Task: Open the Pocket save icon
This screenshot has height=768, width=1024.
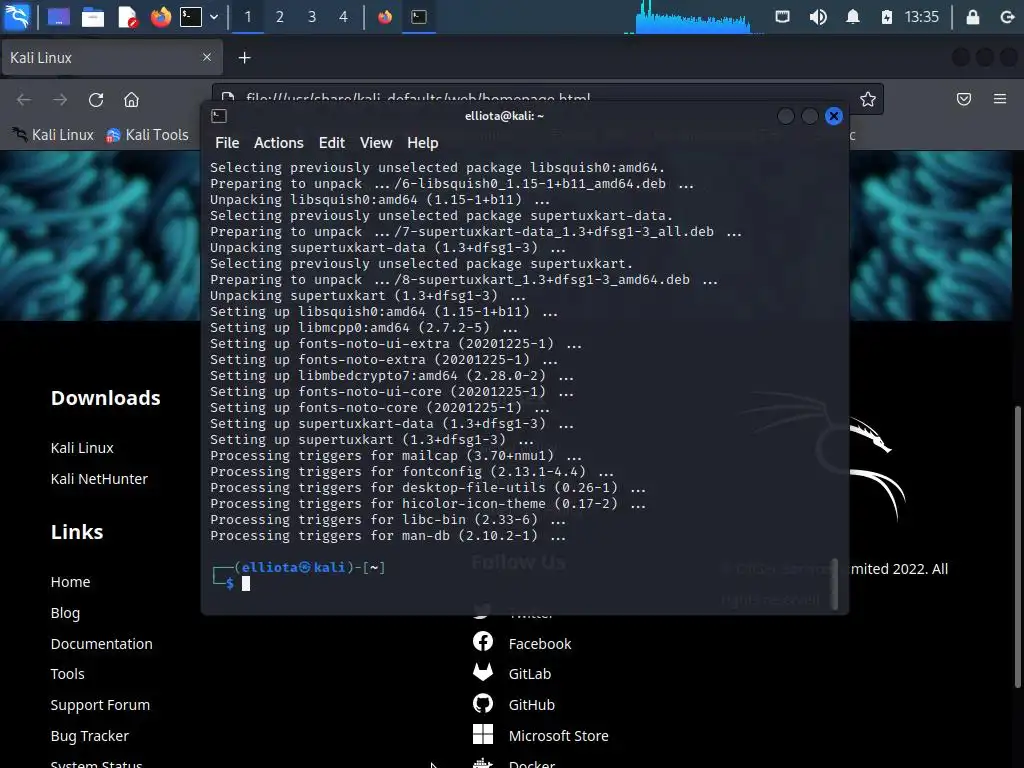Action: [x=964, y=99]
